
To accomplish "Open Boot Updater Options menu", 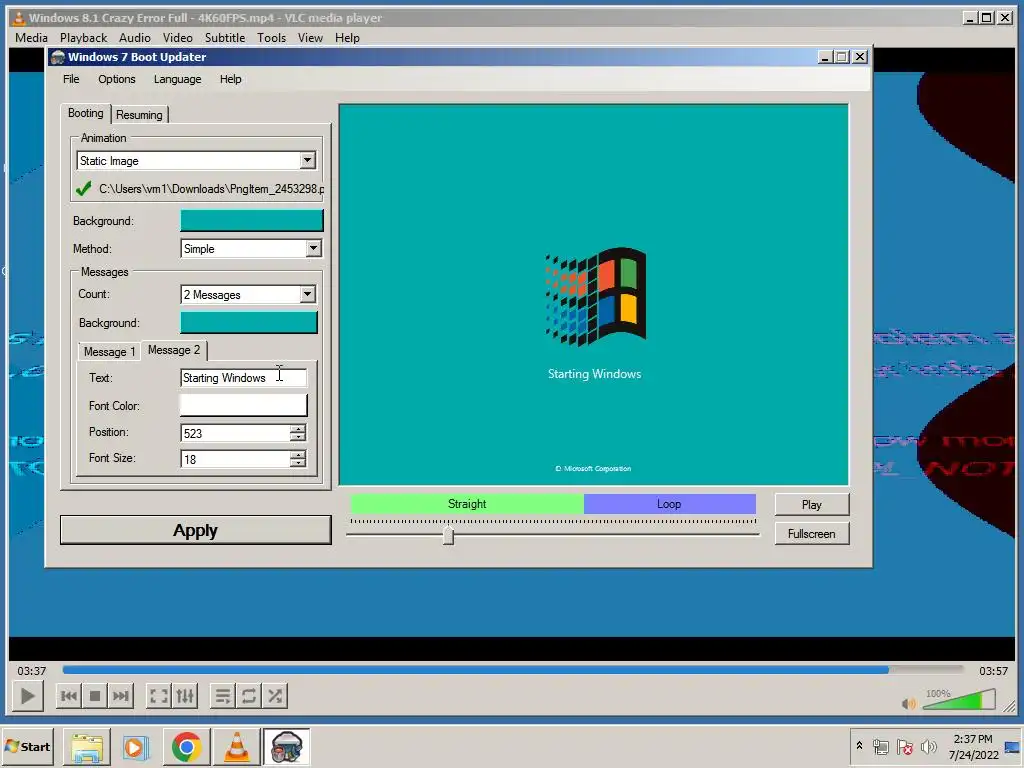I will coord(117,79).
